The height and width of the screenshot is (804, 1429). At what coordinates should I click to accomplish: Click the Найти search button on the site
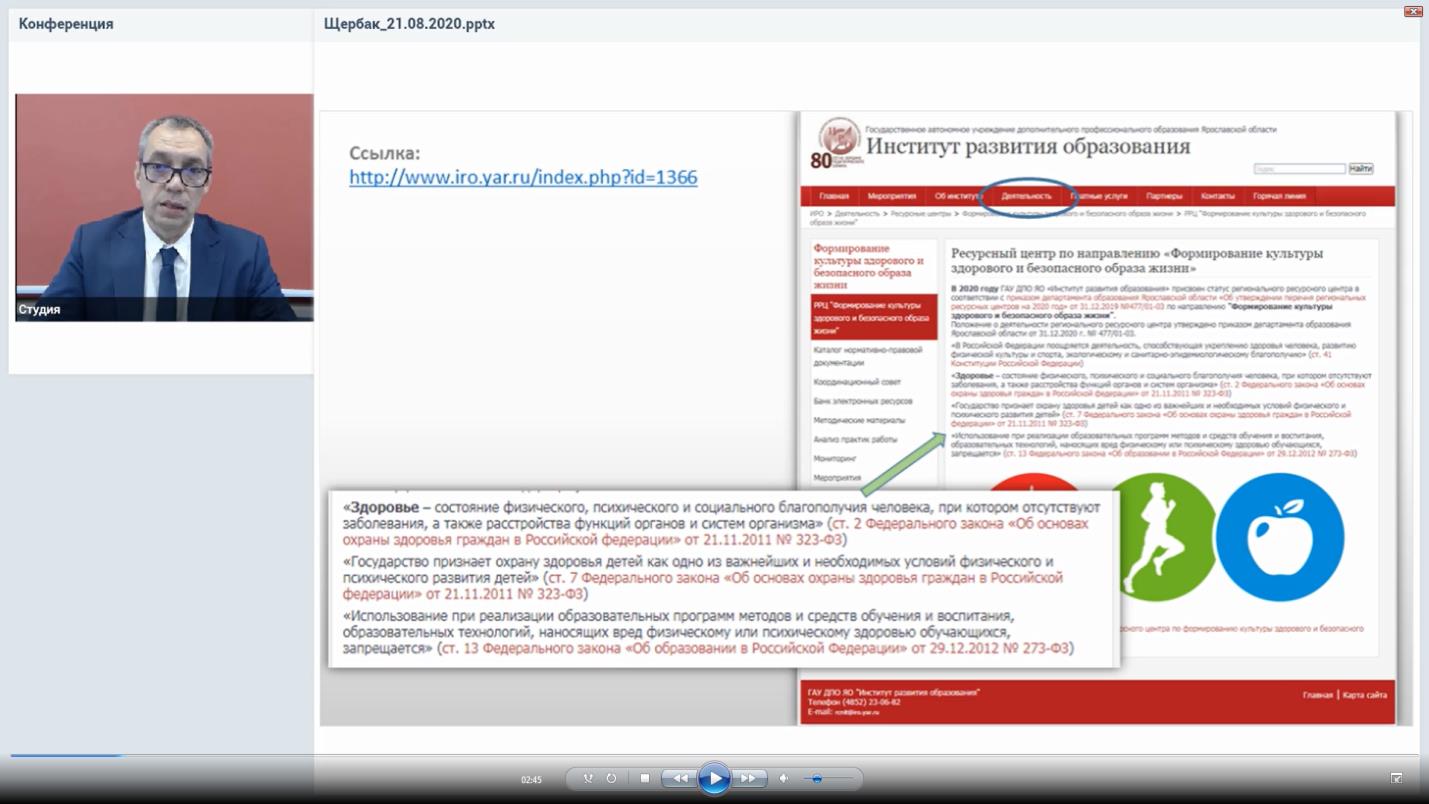tap(1361, 169)
